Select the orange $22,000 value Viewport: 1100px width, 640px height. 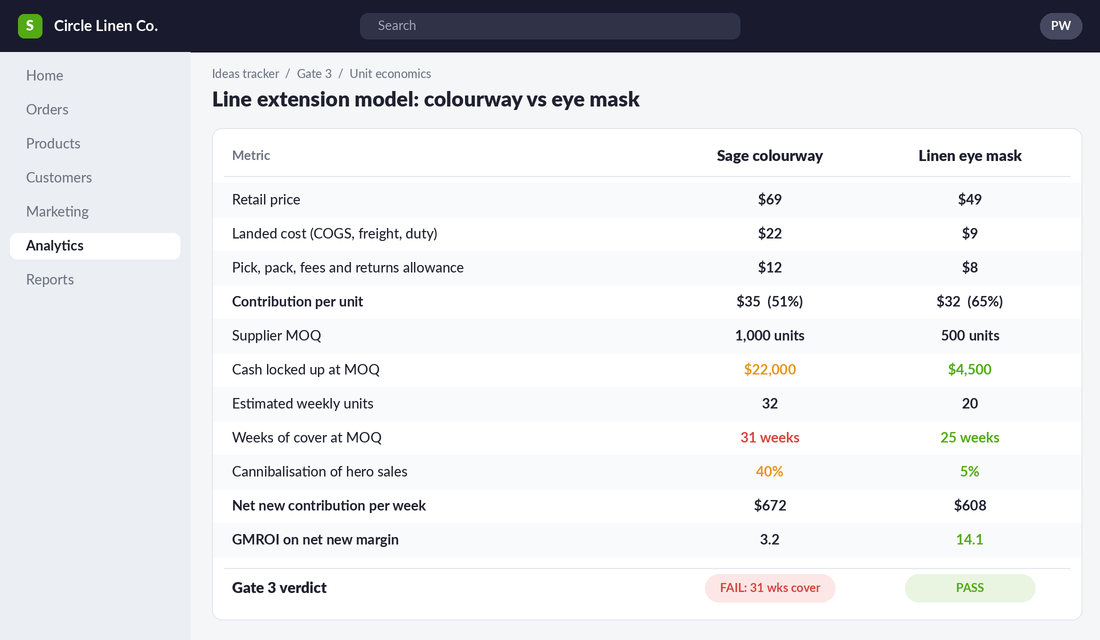click(x=770, y=370)
